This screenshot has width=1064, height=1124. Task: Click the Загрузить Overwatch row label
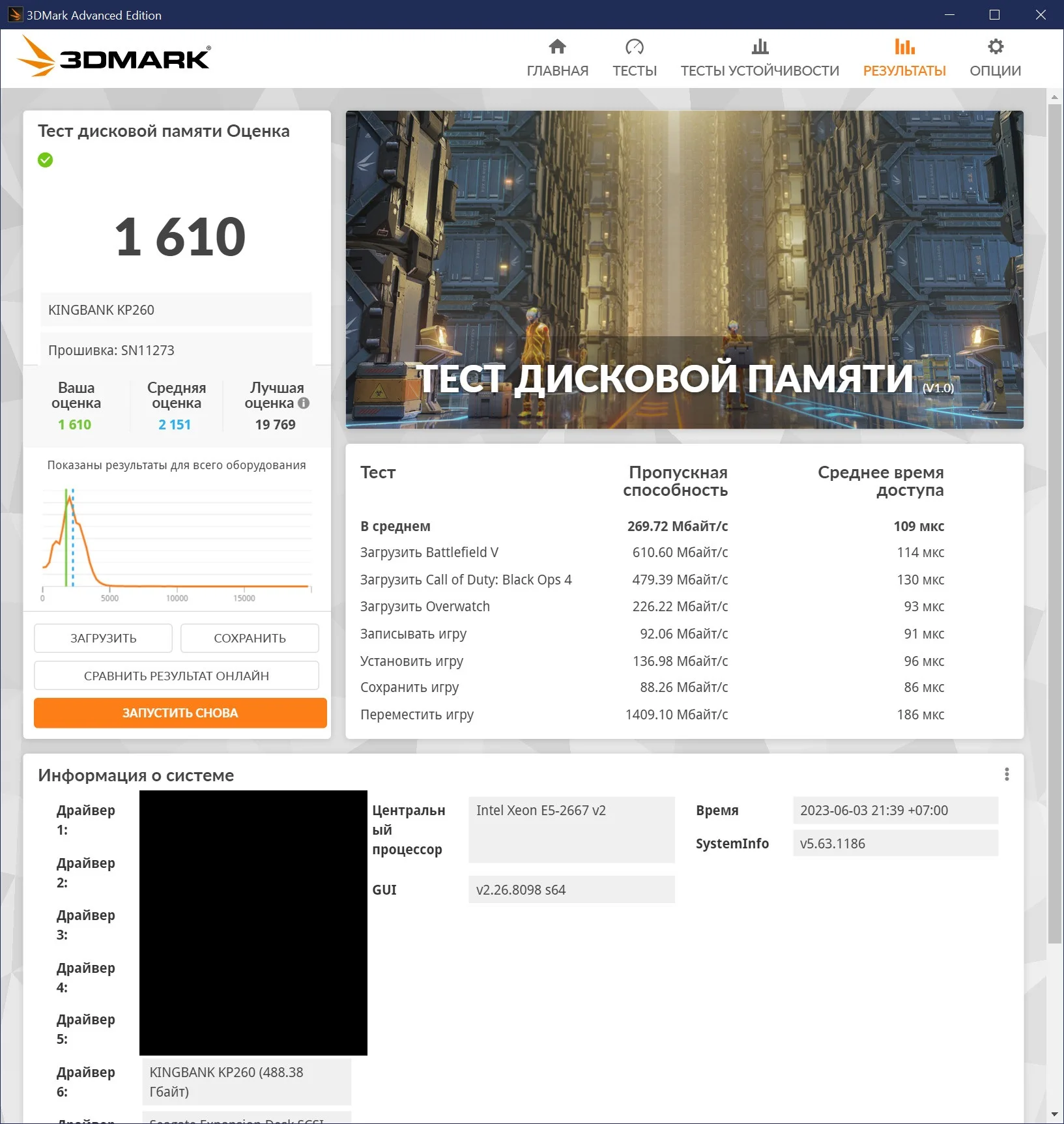tap(425, 607)
